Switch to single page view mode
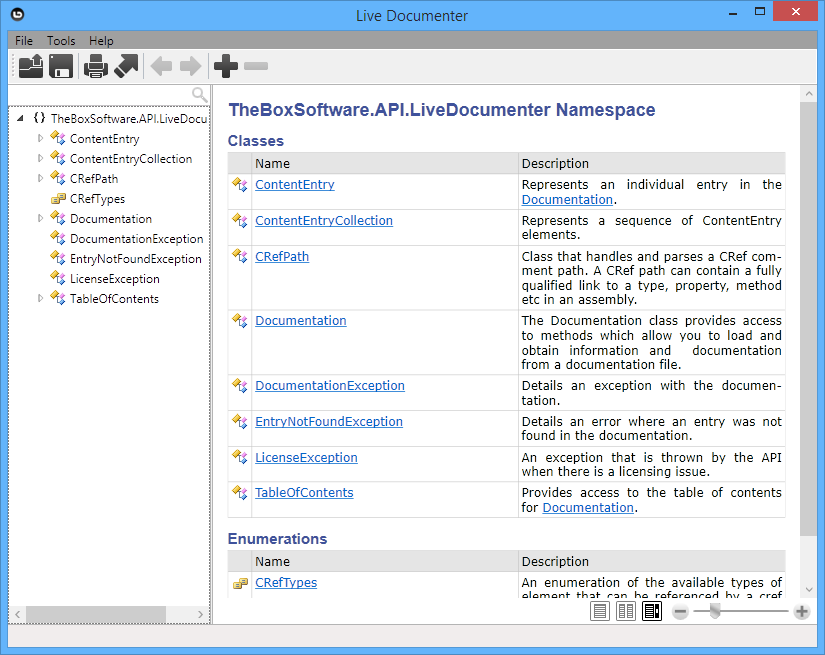Viewport: 825px width, 655px height. point(600,611)
